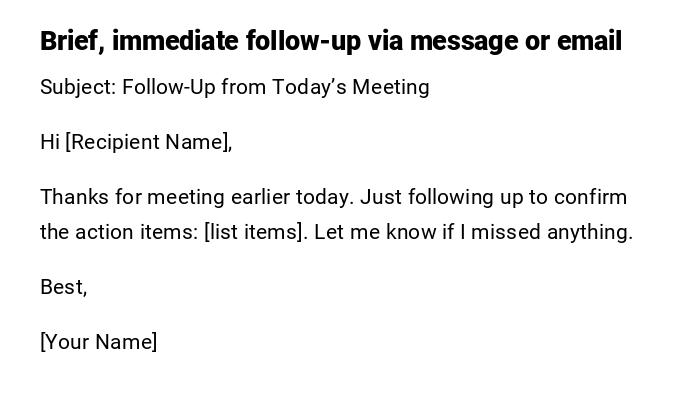Click the word "Hi" in the greeting
The height and width of the screenshot is (405, 700).
pos(50,142)
